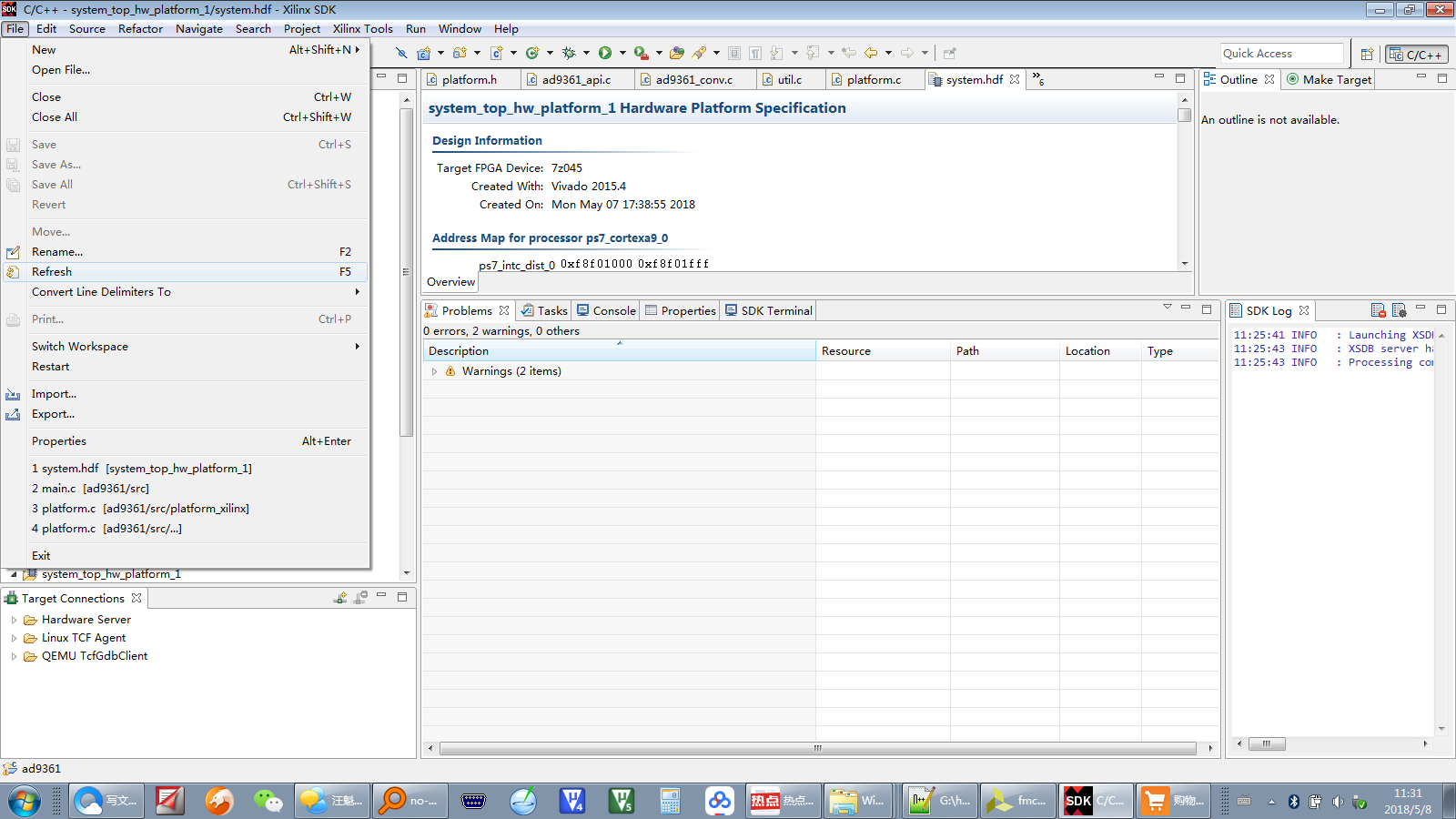1456x819 pixels.
Task: Click the Quick Access search field
Action: click(1282, 54)
